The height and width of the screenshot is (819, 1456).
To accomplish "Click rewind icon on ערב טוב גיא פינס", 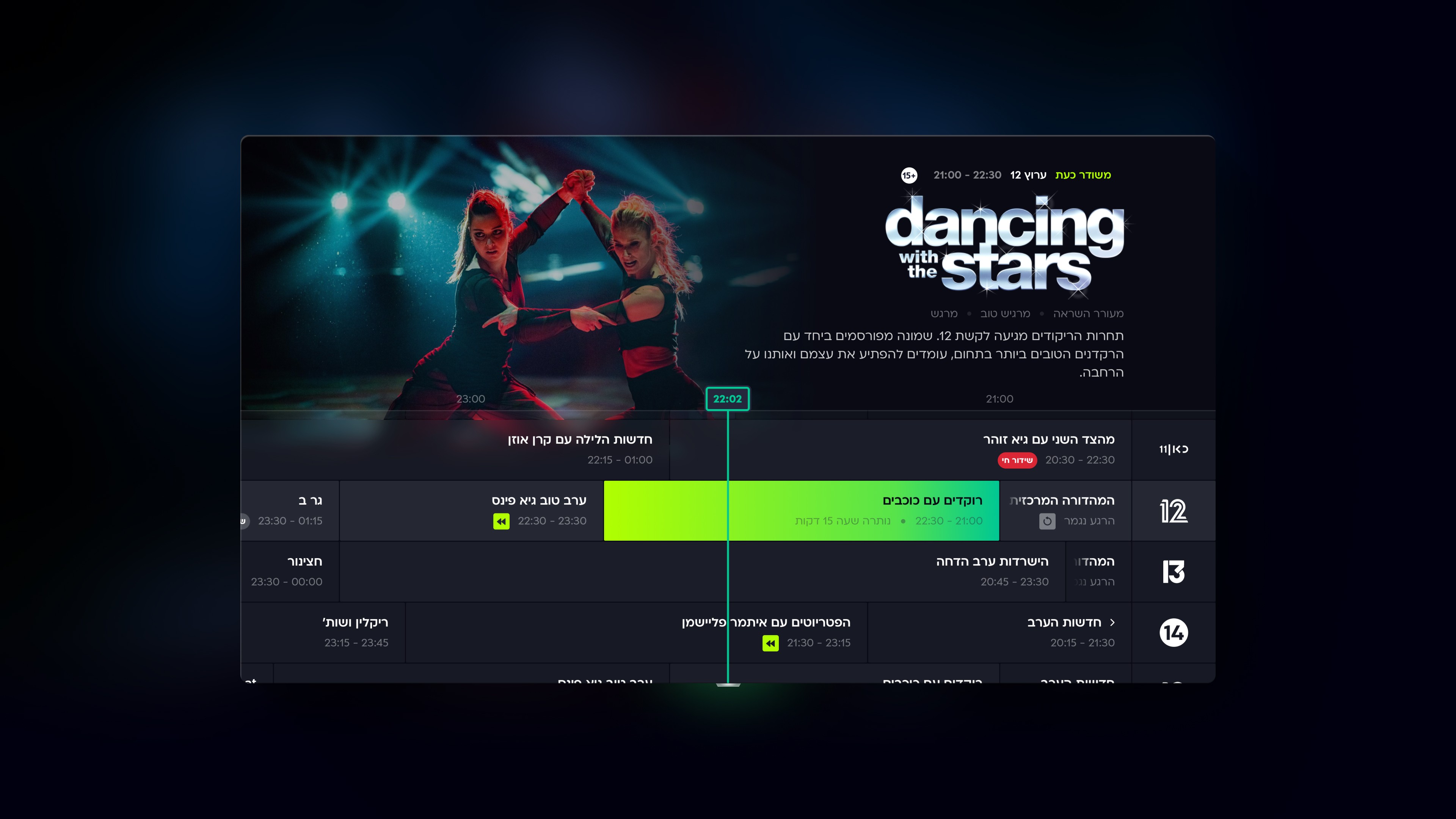I will pyautogui.click(x=501, y=521).
